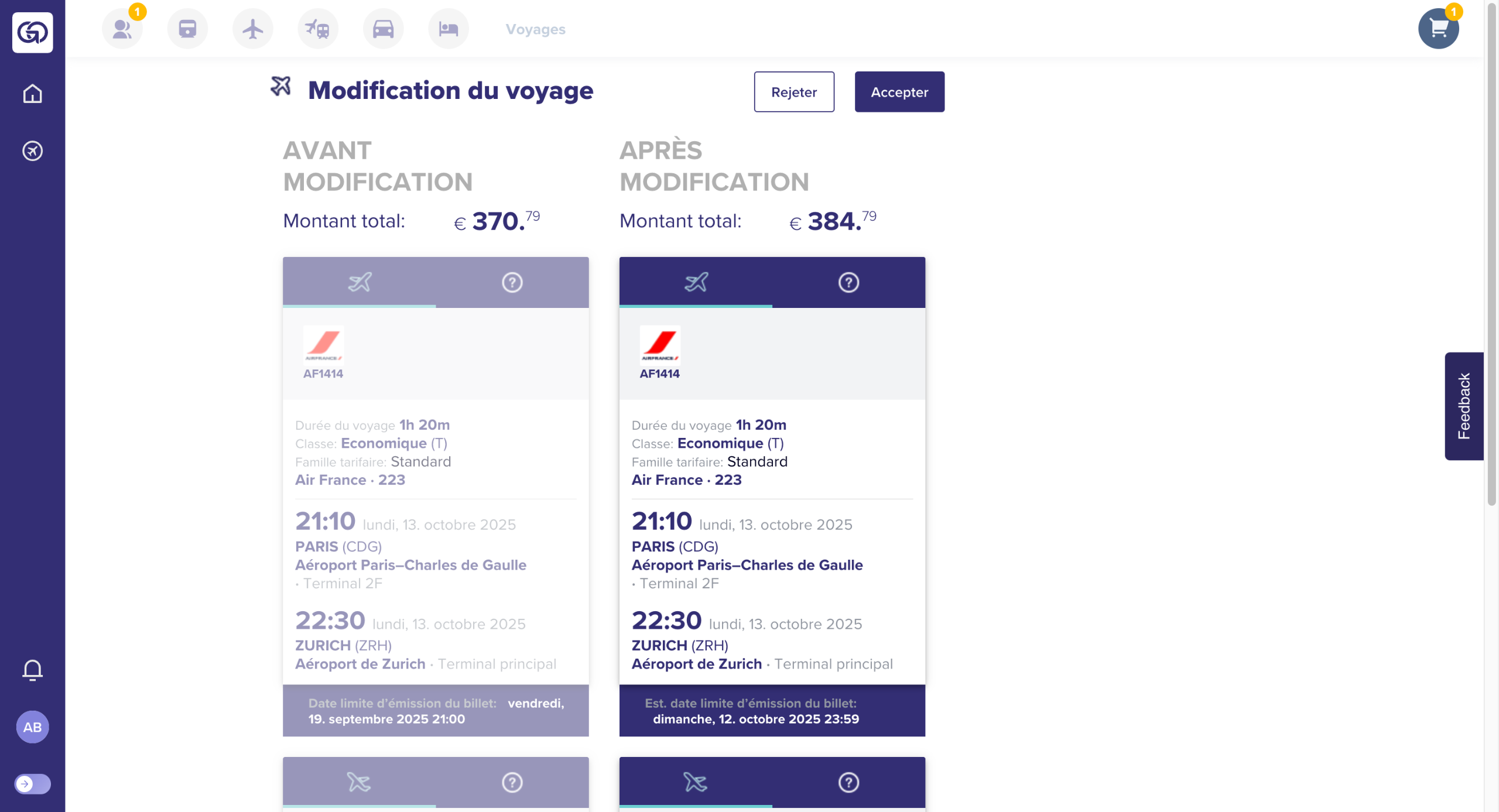This screenshot has width=1499, height=812.
Task: Open the travelers icon in top bar
Action: point(122,29)
